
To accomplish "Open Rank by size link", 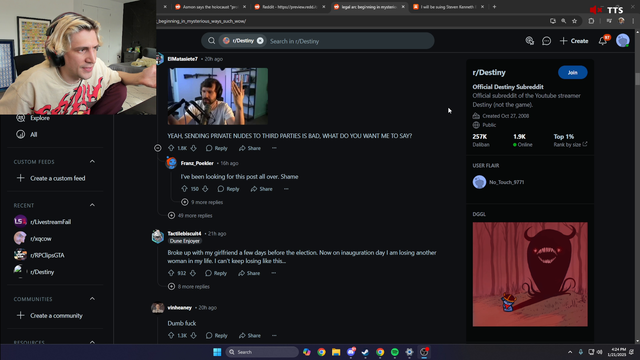I will (570, 144).
